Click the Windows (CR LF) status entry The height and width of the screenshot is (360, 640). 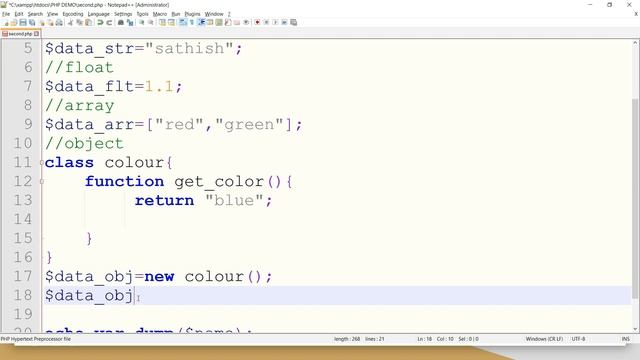544,339
